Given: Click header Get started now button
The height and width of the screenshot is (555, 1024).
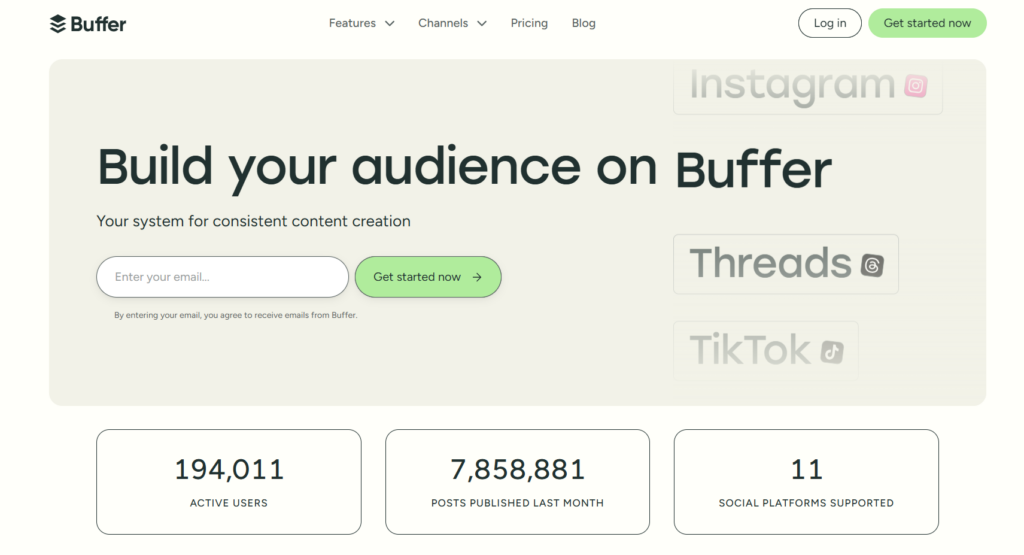Looking at the screenshot, I should tap(927, 23).
